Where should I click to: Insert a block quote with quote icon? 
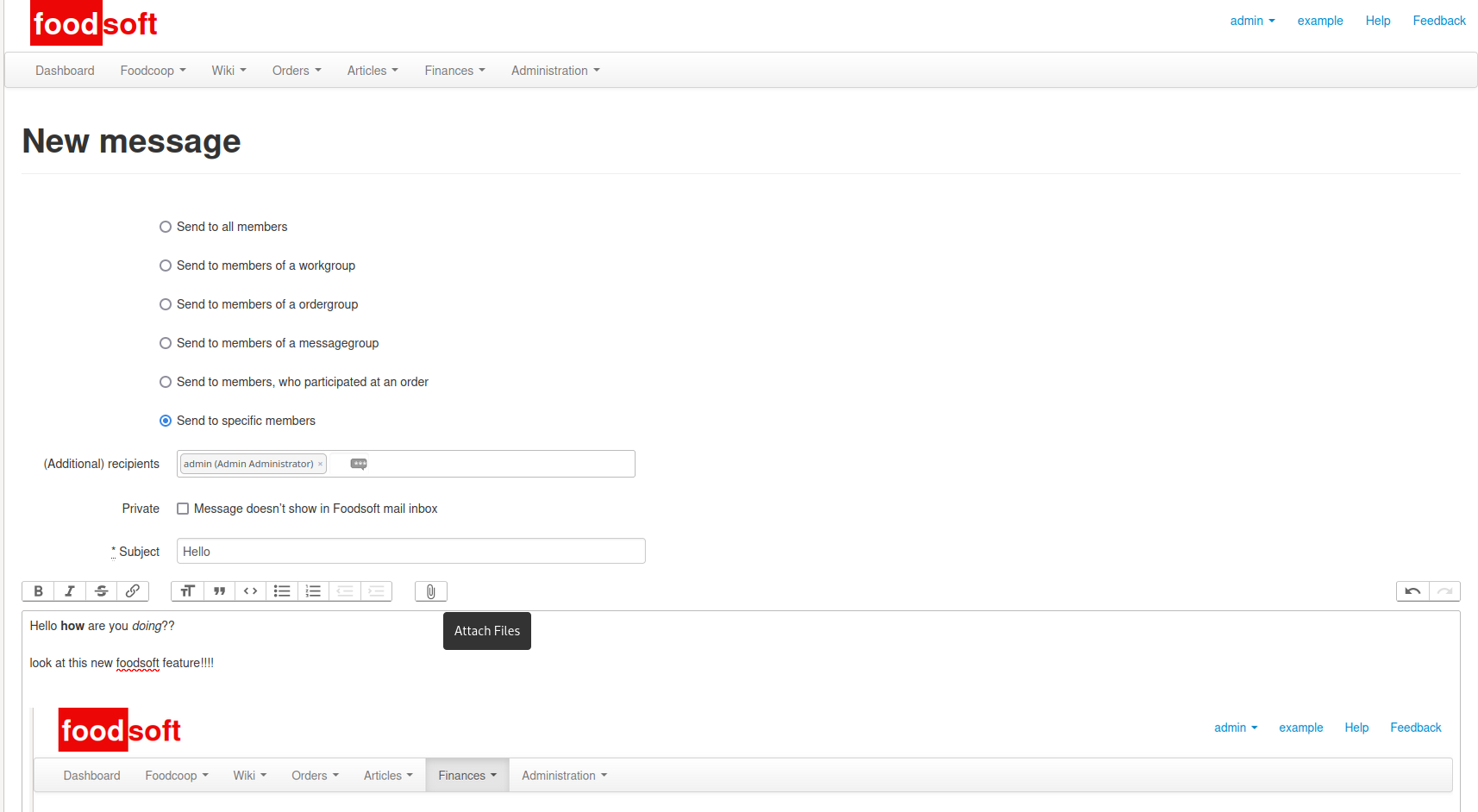pyautogui.click(x=219, y=591)
